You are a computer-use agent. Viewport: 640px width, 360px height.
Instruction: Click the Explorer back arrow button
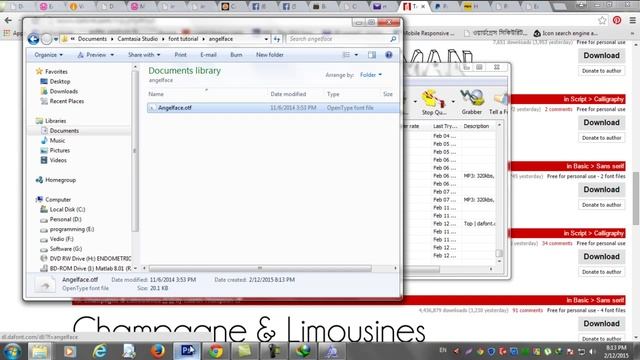tap(33, 39)
